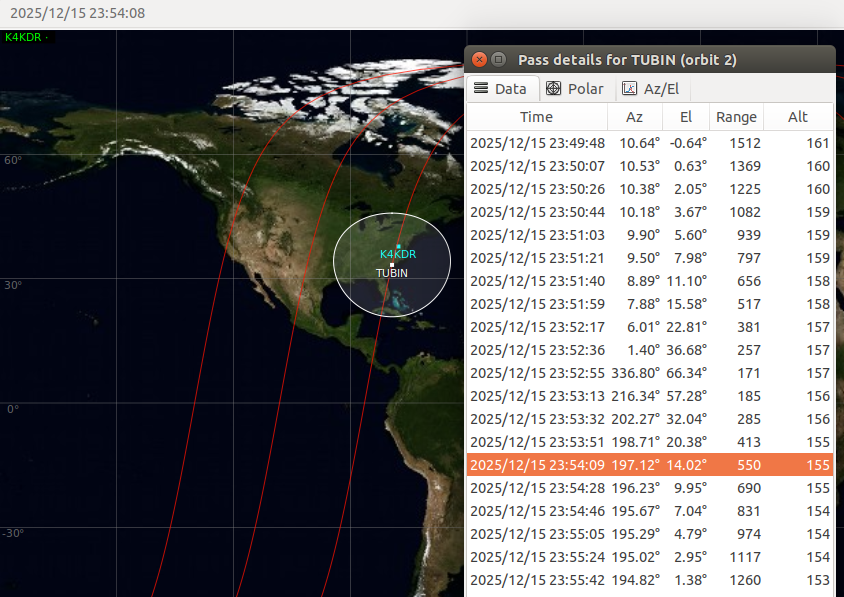The width and height of the screenshot is (844, 597).
Task: Click the pass details window maximize button
Action: click(x=498, y=59)
